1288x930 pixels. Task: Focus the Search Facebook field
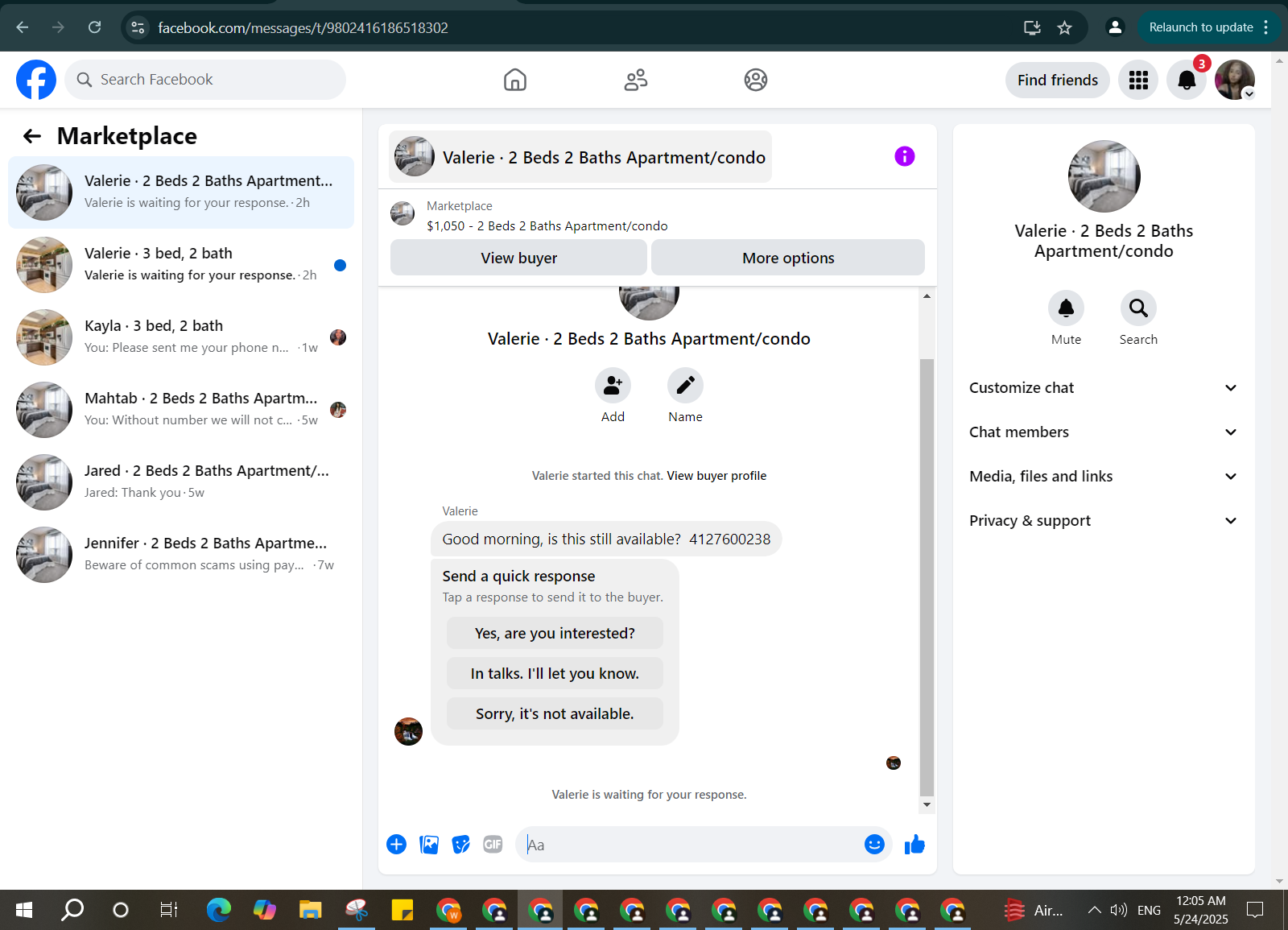tap(205, 80)
